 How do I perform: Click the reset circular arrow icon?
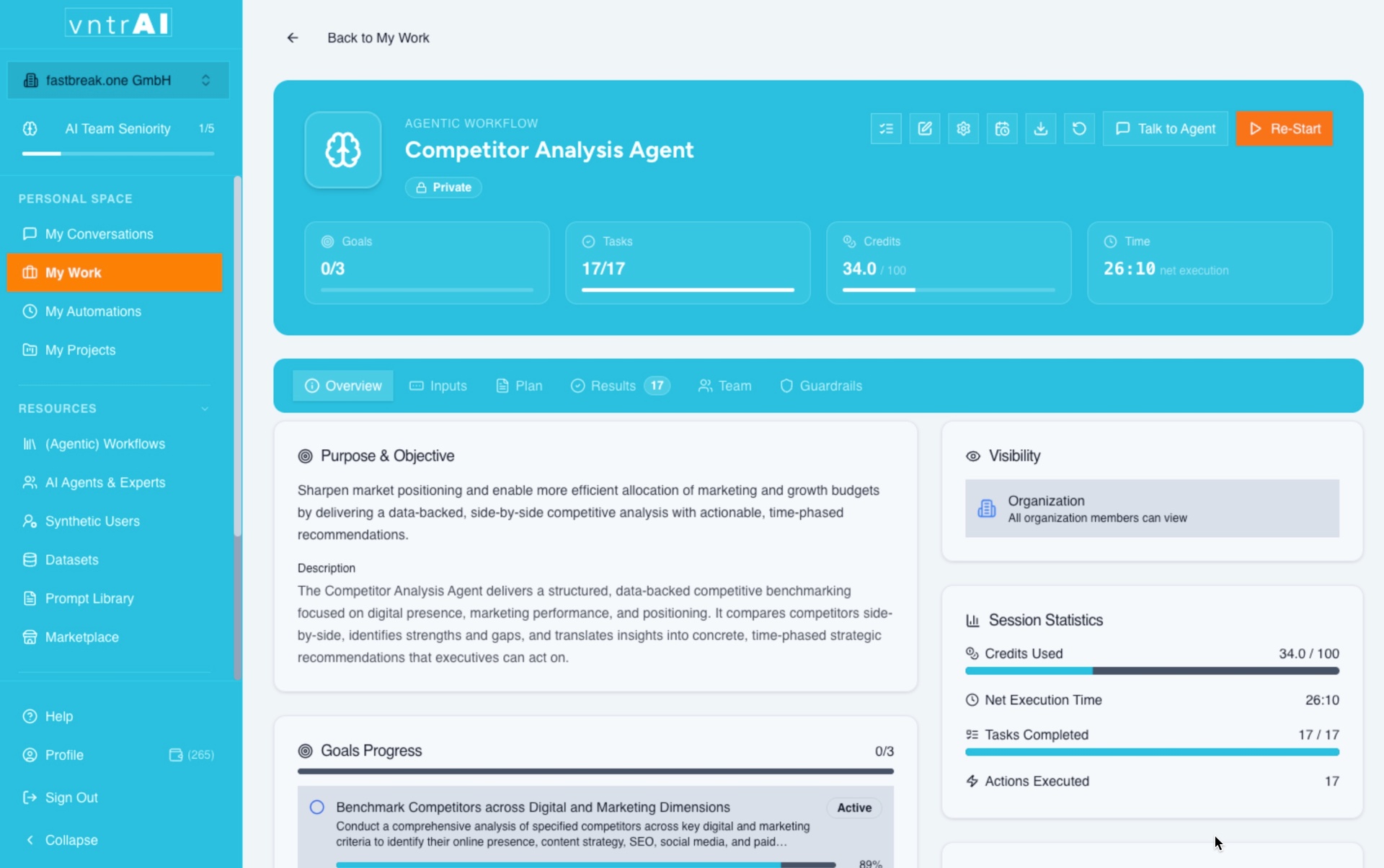[x=1079, y=129]
